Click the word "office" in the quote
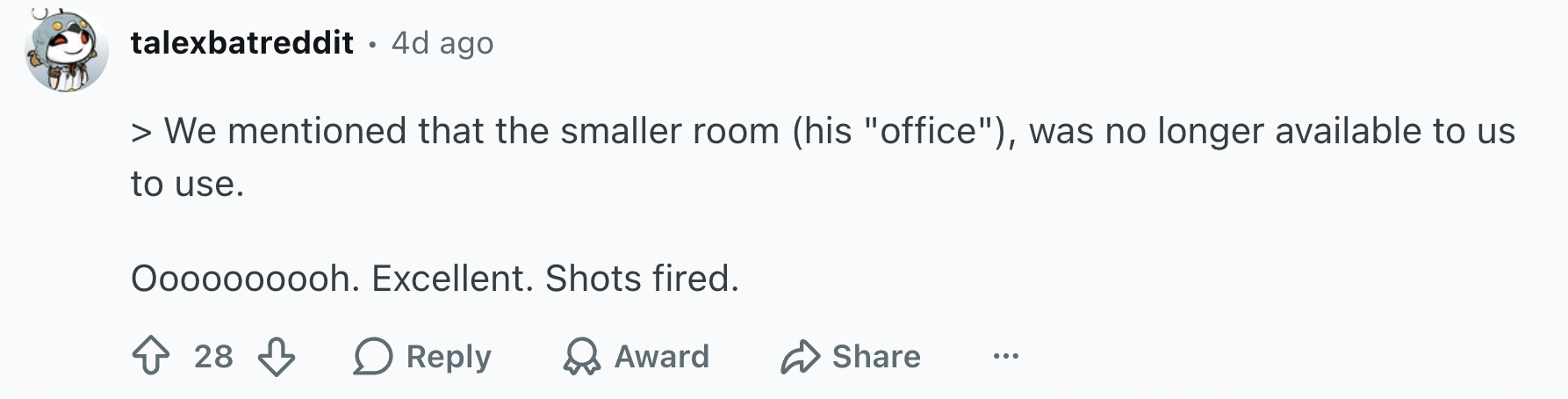The image size is (1568, 399). 928,131
